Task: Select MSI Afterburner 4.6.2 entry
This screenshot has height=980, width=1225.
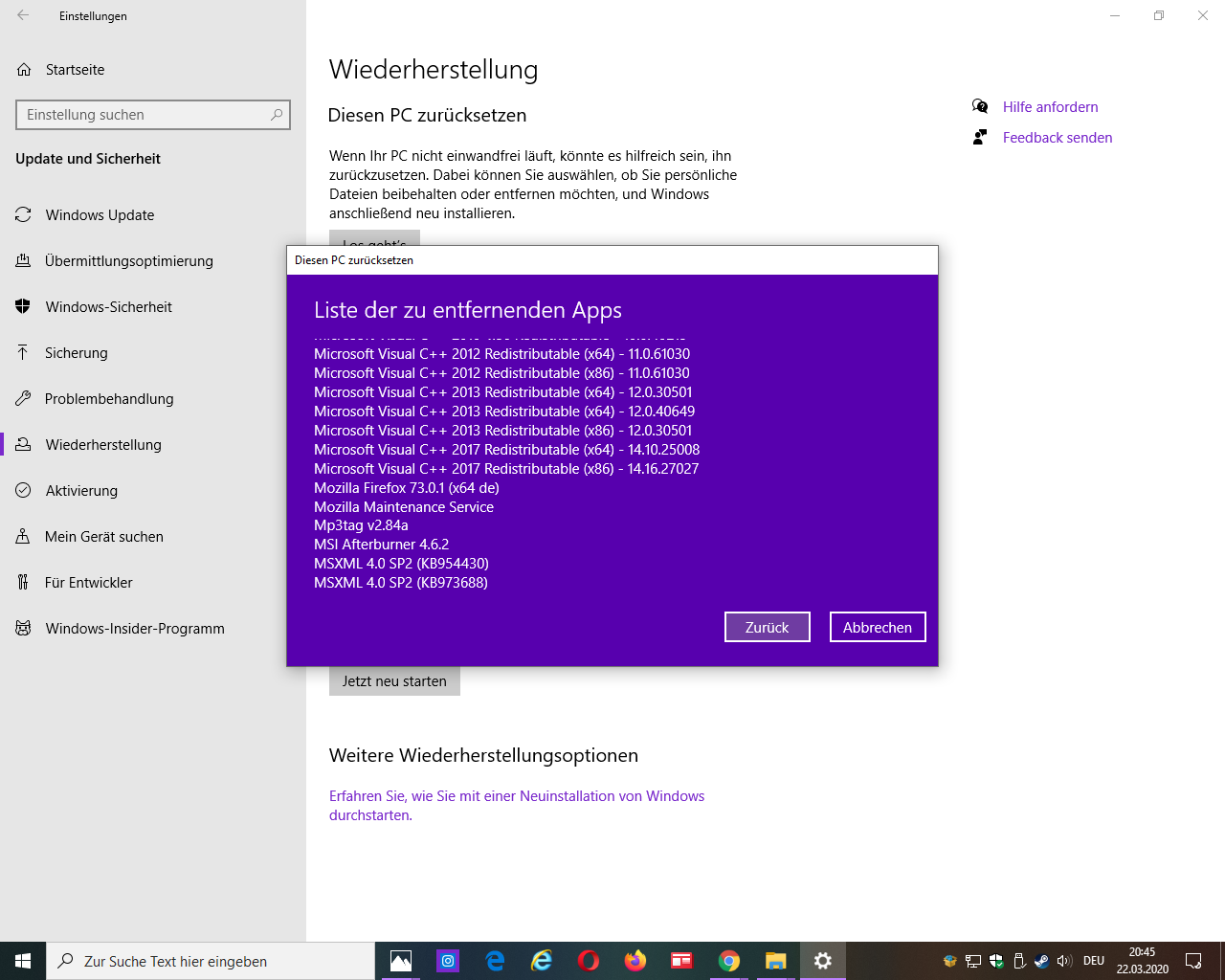Action: pos(381,545)
